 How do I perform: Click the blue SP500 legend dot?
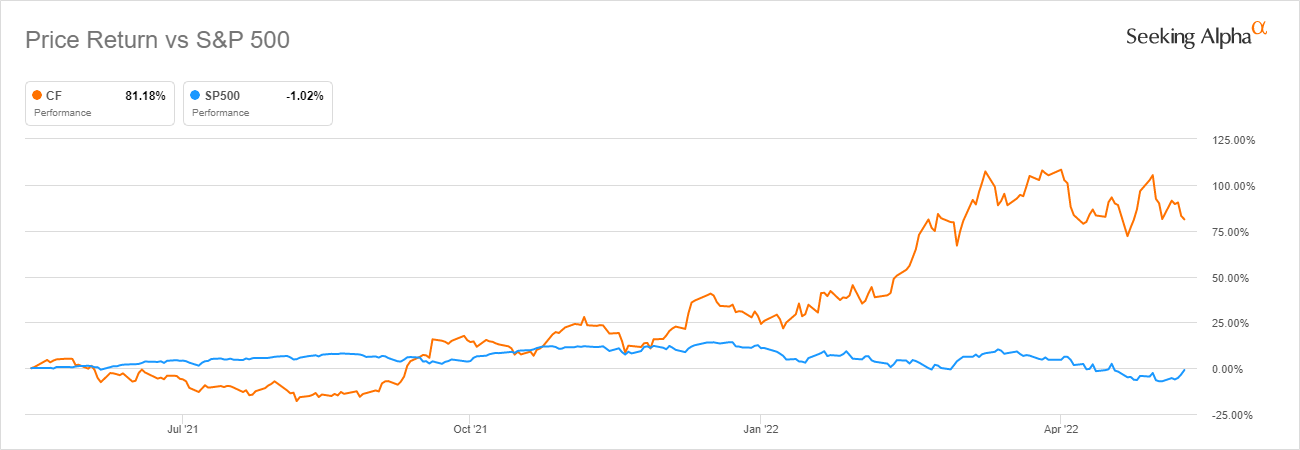(195, 95)
